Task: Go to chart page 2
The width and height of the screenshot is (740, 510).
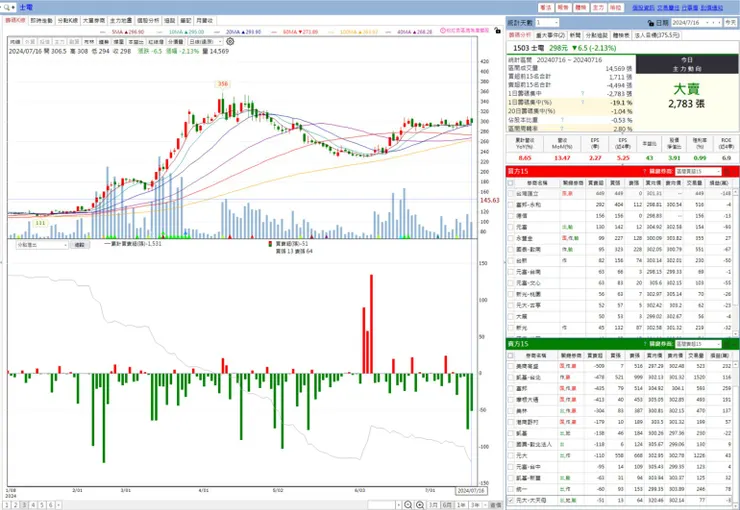Action: (16, 505)
